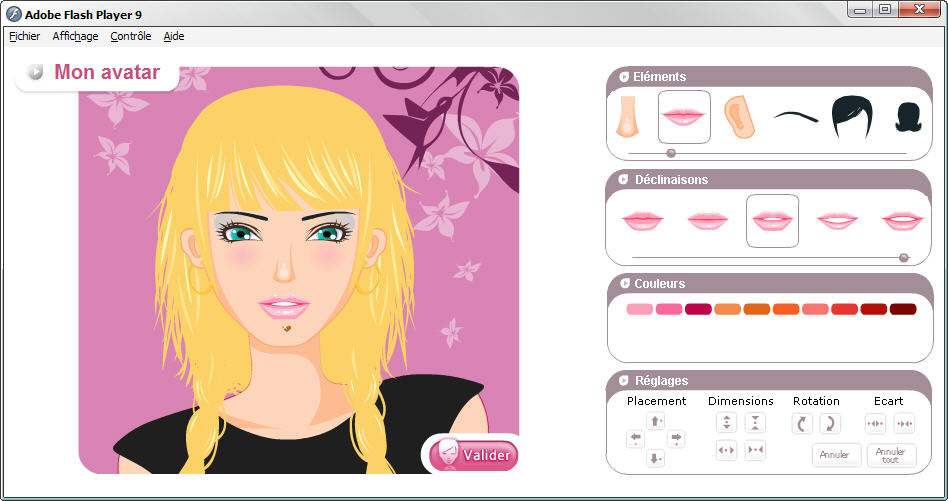948x501 pixels.
Task: Choose the first lips variation in Déclinaisons
Action: coord(643,221)
